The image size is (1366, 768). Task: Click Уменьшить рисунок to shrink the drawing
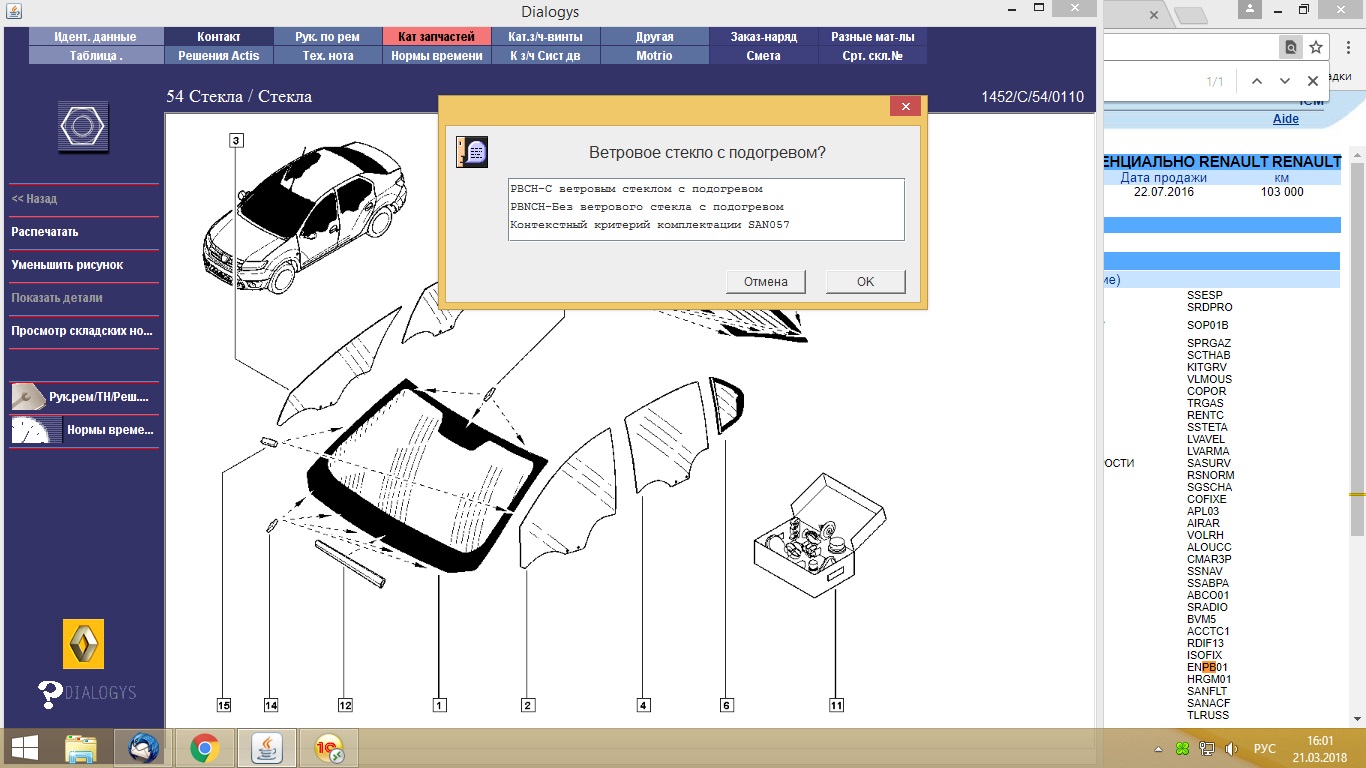click(67, 265)
